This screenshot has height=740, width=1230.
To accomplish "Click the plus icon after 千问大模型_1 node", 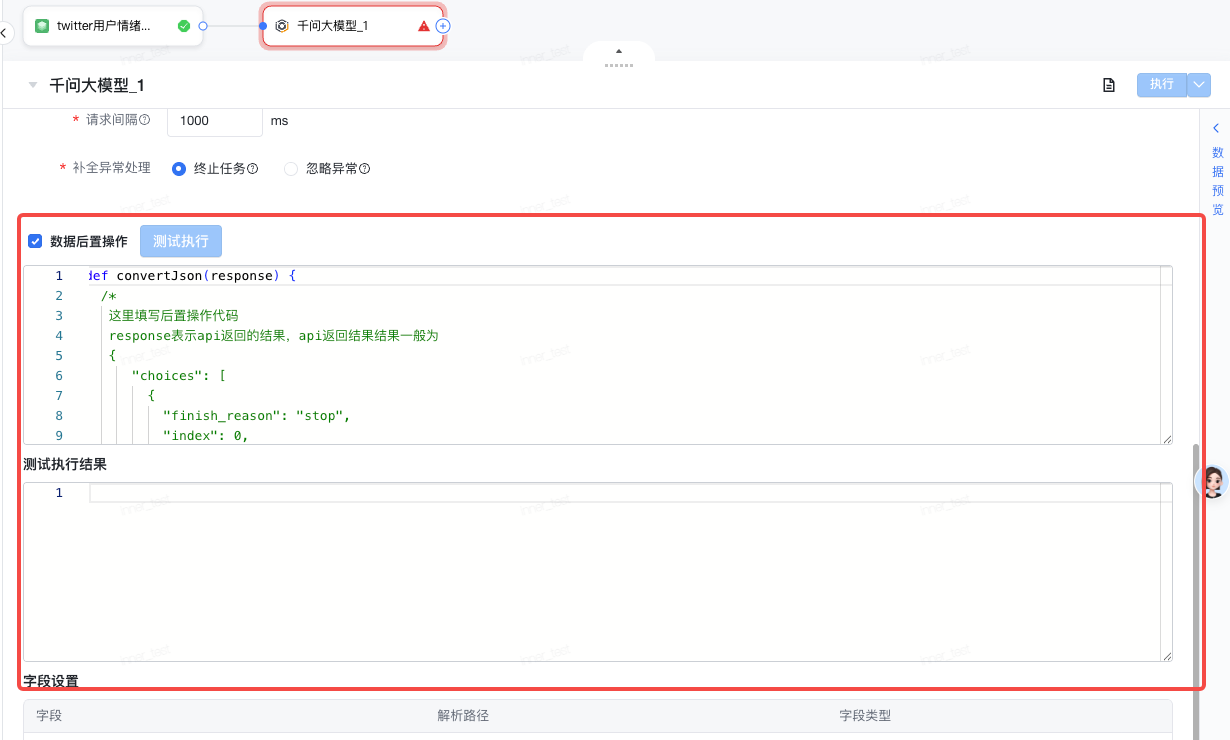I will click(x=443, y=26).
